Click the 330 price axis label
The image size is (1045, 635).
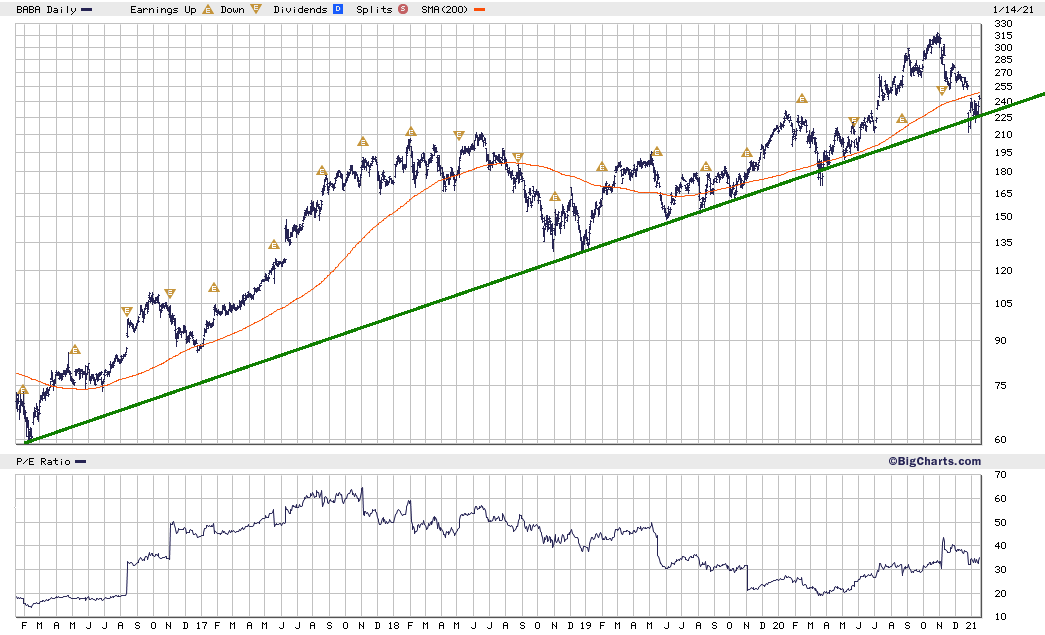tap(1003, 24)
